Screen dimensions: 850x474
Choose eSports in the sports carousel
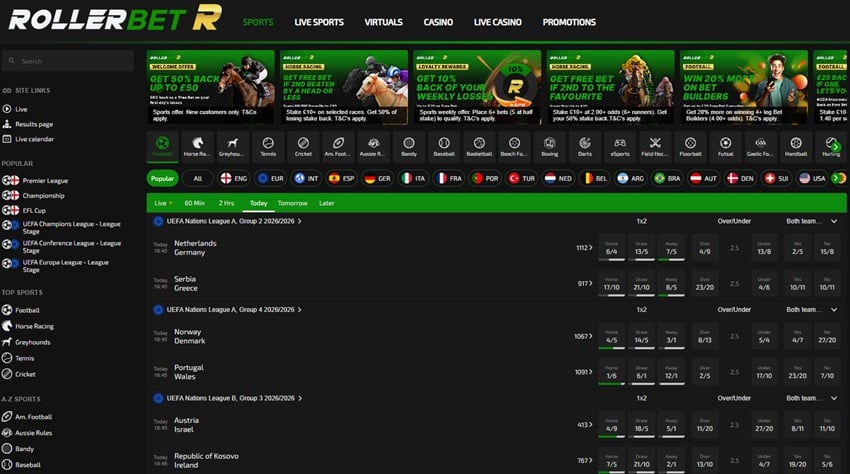[x=620, y=146]
